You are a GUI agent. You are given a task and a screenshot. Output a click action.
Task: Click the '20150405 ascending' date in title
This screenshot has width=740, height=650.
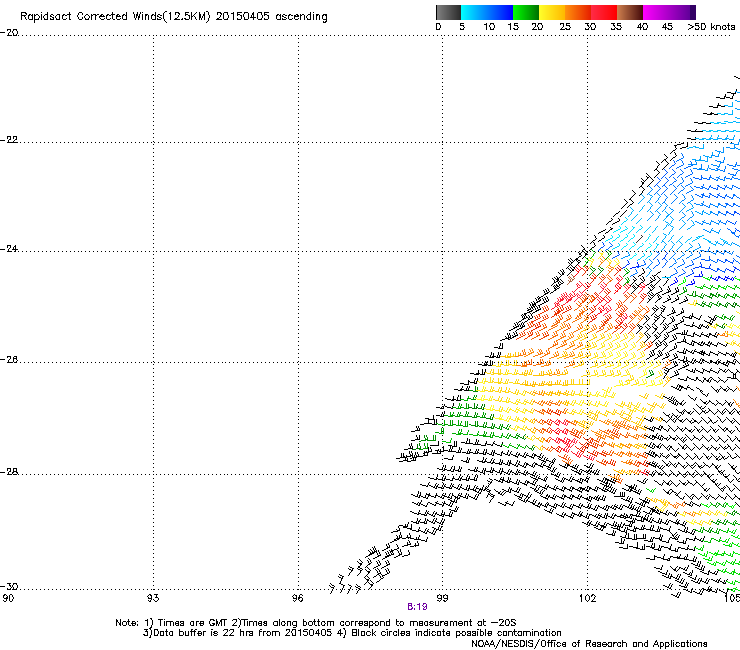point(271,17)
